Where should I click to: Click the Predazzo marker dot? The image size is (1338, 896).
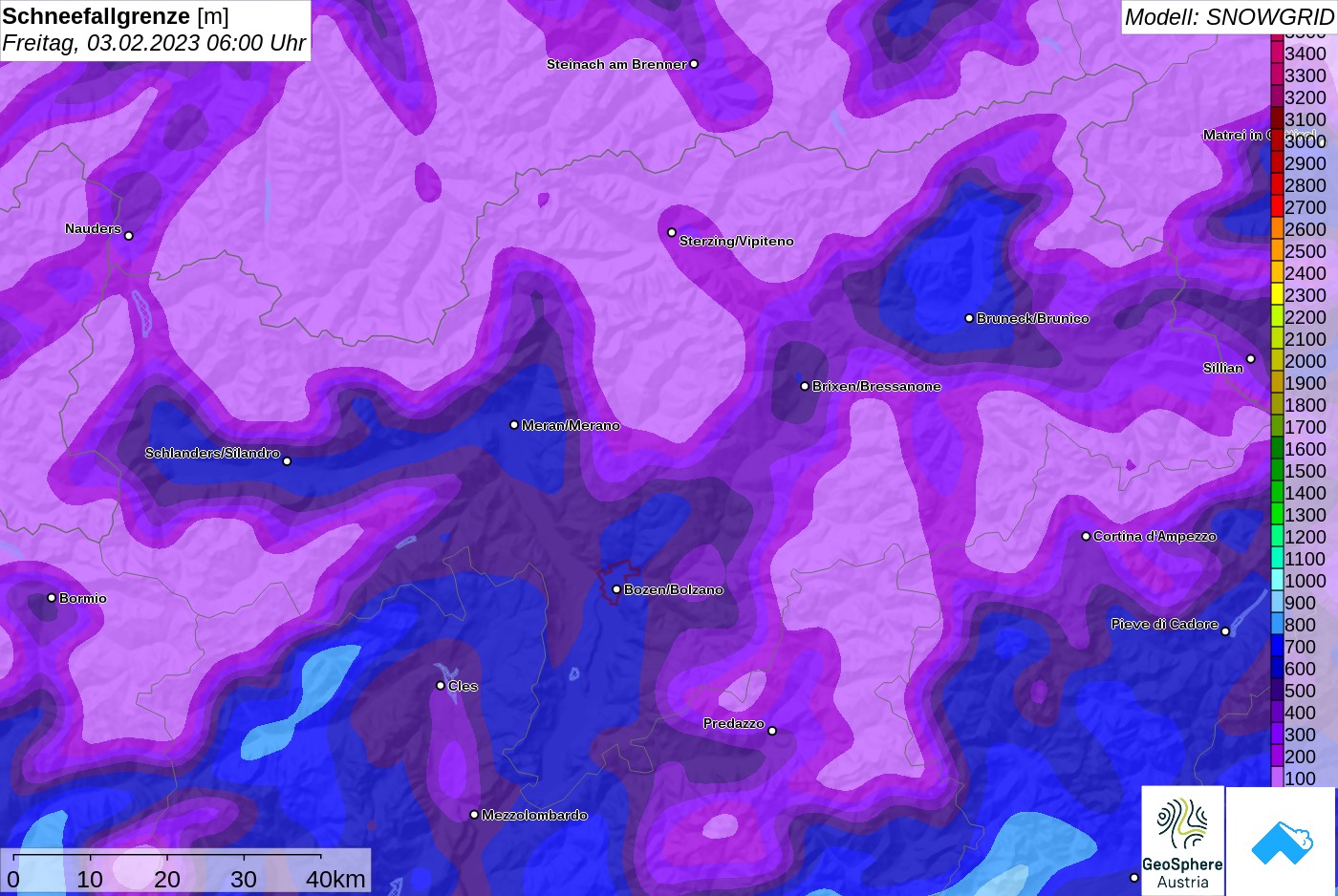pyautogui.click(x=772, y=731)
